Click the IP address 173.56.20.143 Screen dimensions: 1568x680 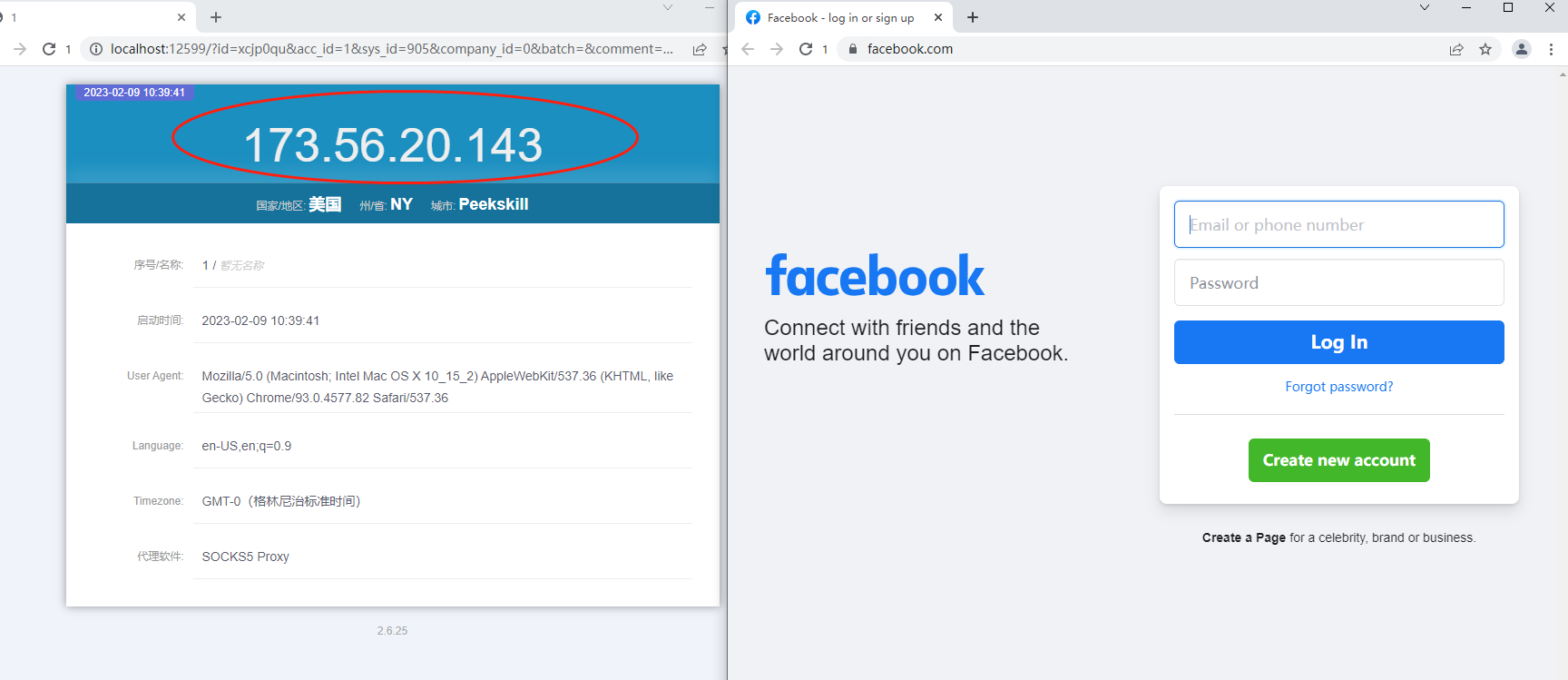394,145
